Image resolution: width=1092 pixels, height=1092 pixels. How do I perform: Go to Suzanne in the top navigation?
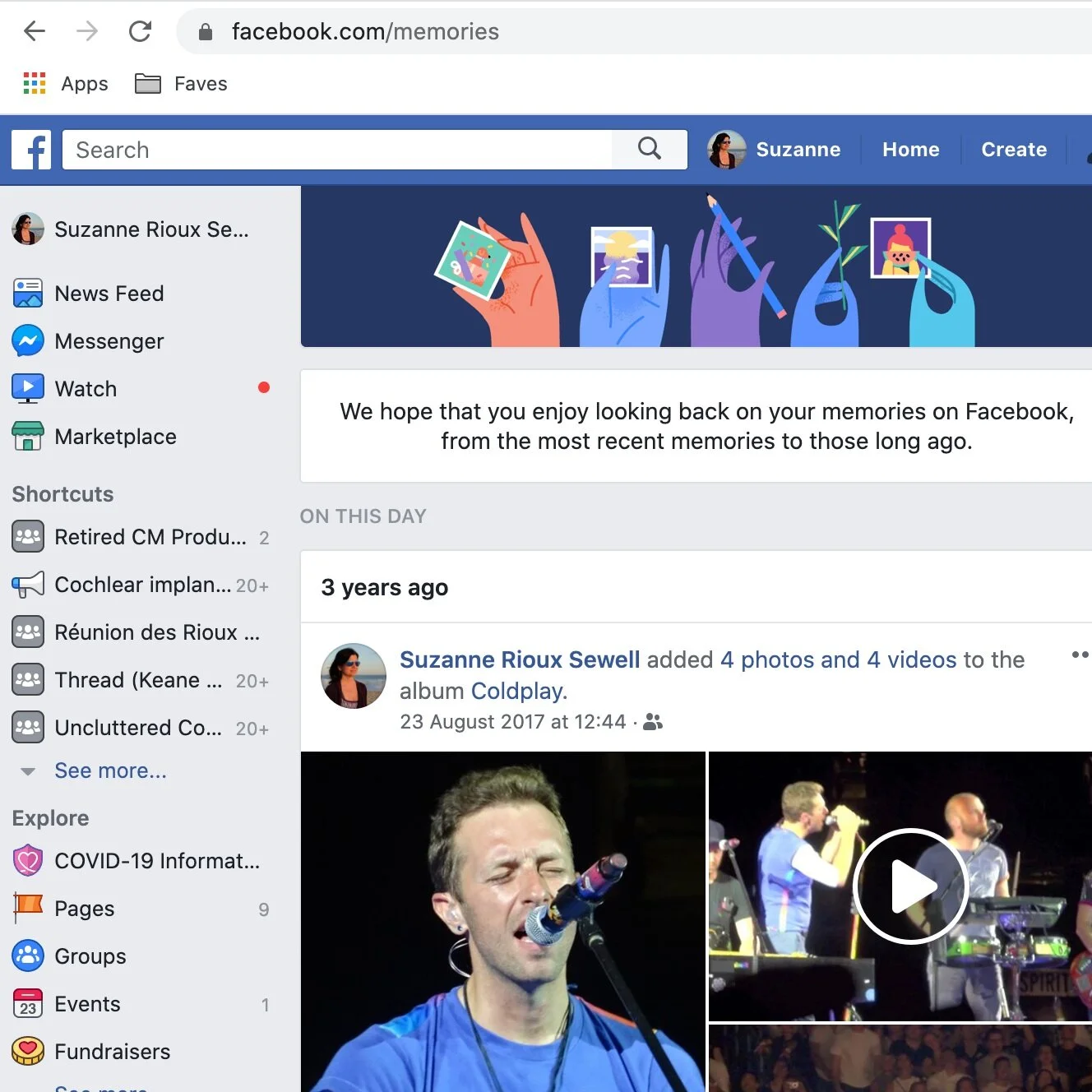click(x=798, y=150)
